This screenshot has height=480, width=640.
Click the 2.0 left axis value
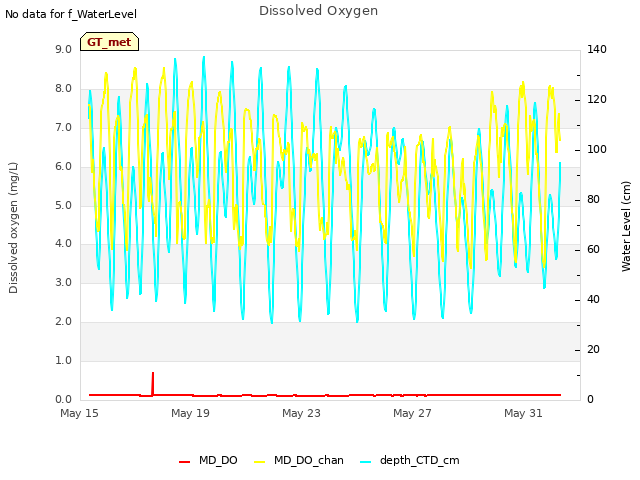[63, 322]
